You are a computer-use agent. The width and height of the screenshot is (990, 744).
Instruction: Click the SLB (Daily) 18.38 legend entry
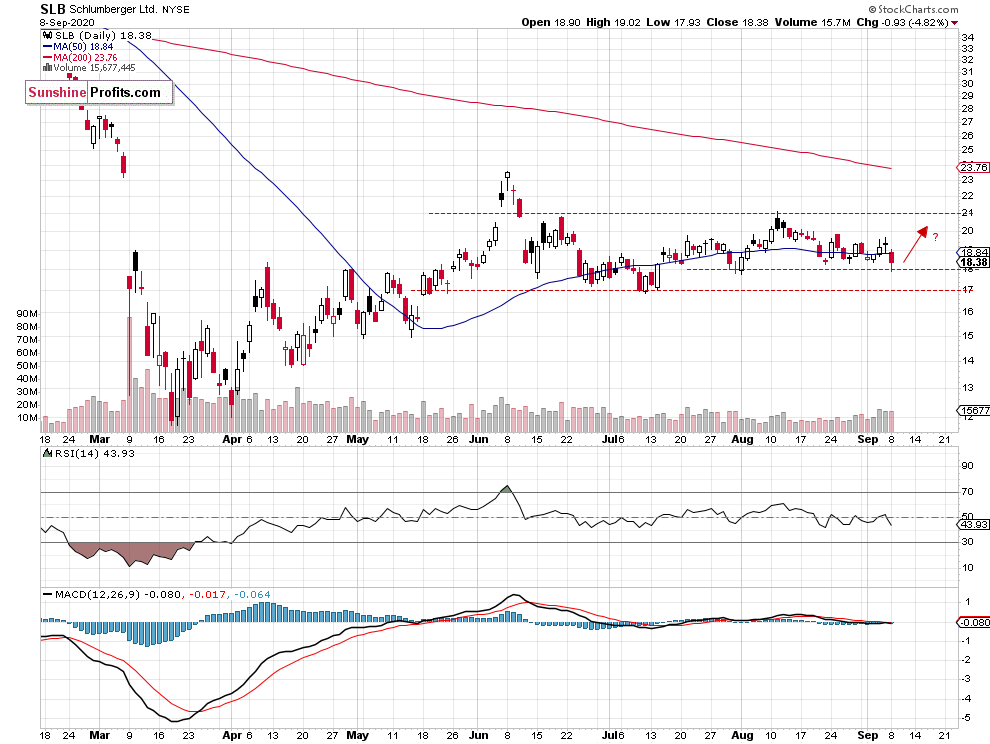pyautogui.click(x=103, y=36)
